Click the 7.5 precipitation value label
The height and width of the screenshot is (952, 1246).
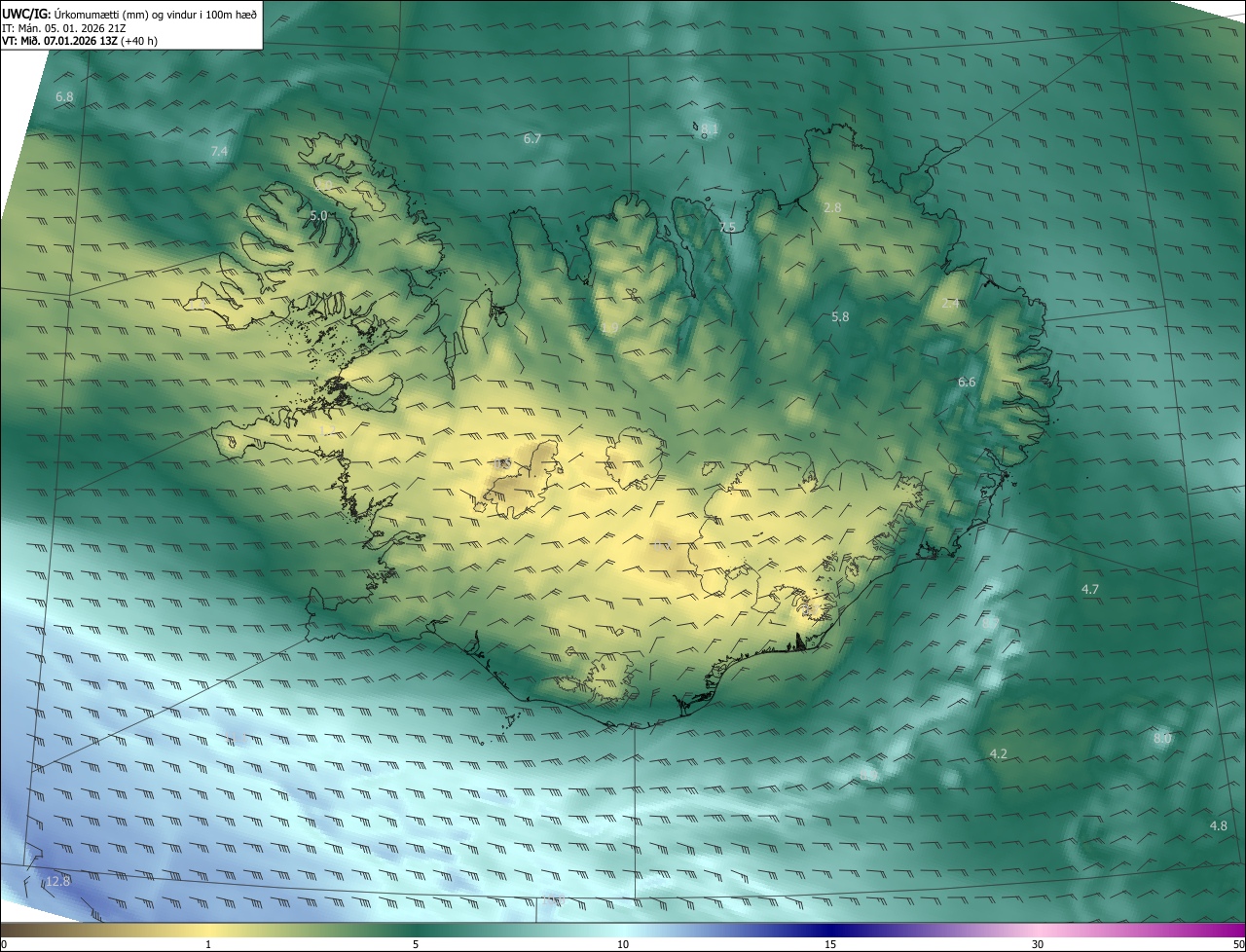click(727, 227)
